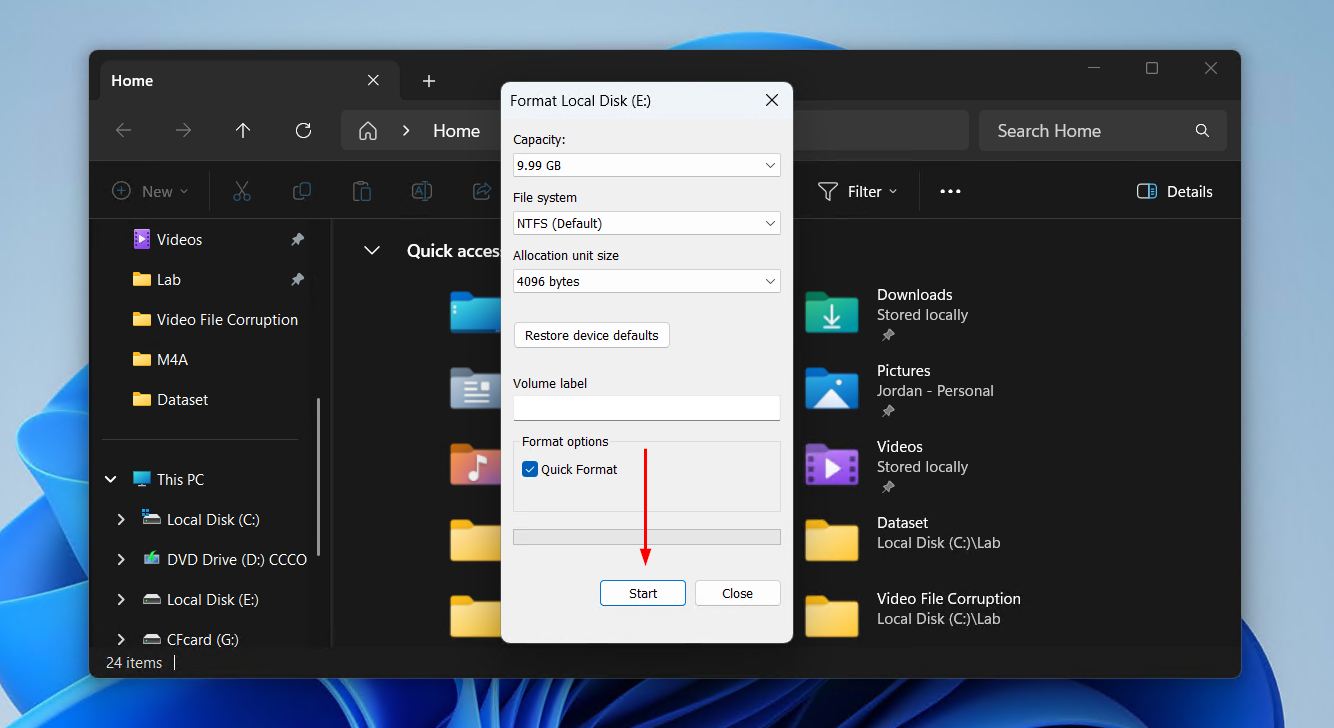
Task: Open the Capacity dropdown
Action: [x=646, y=165]
